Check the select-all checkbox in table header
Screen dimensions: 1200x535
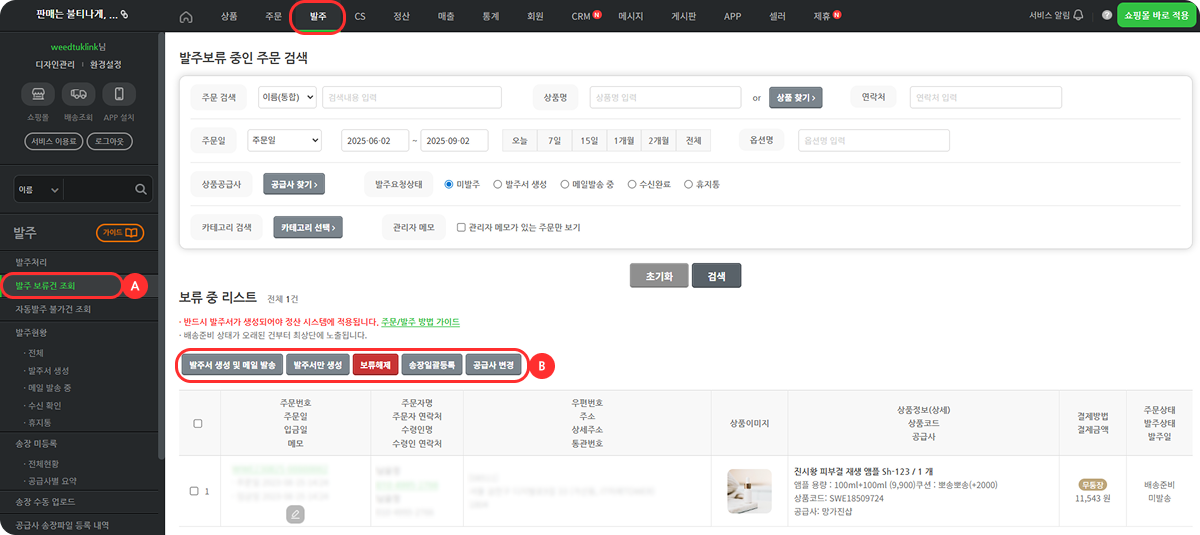[x=197, y=424]
